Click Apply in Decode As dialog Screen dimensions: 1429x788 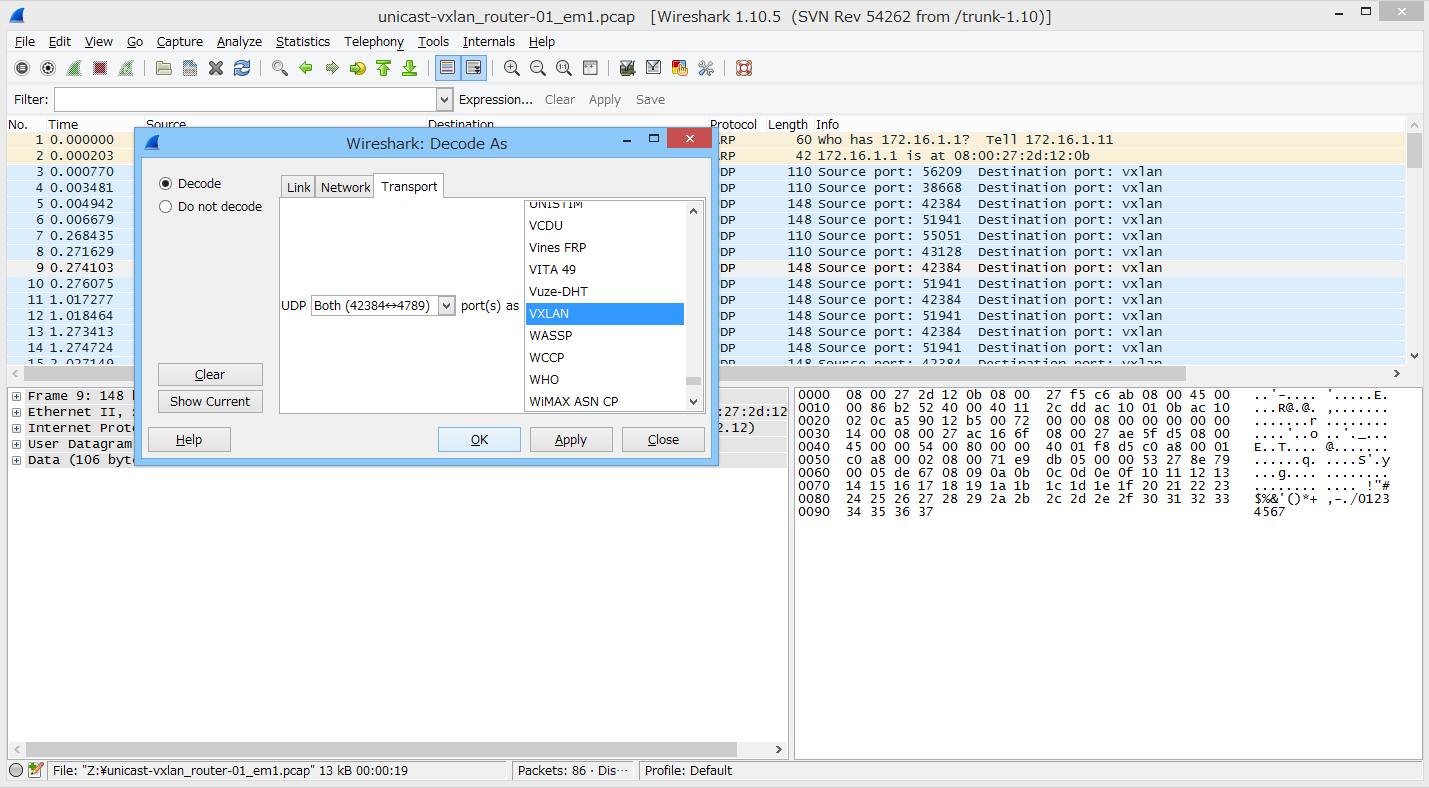571,440
